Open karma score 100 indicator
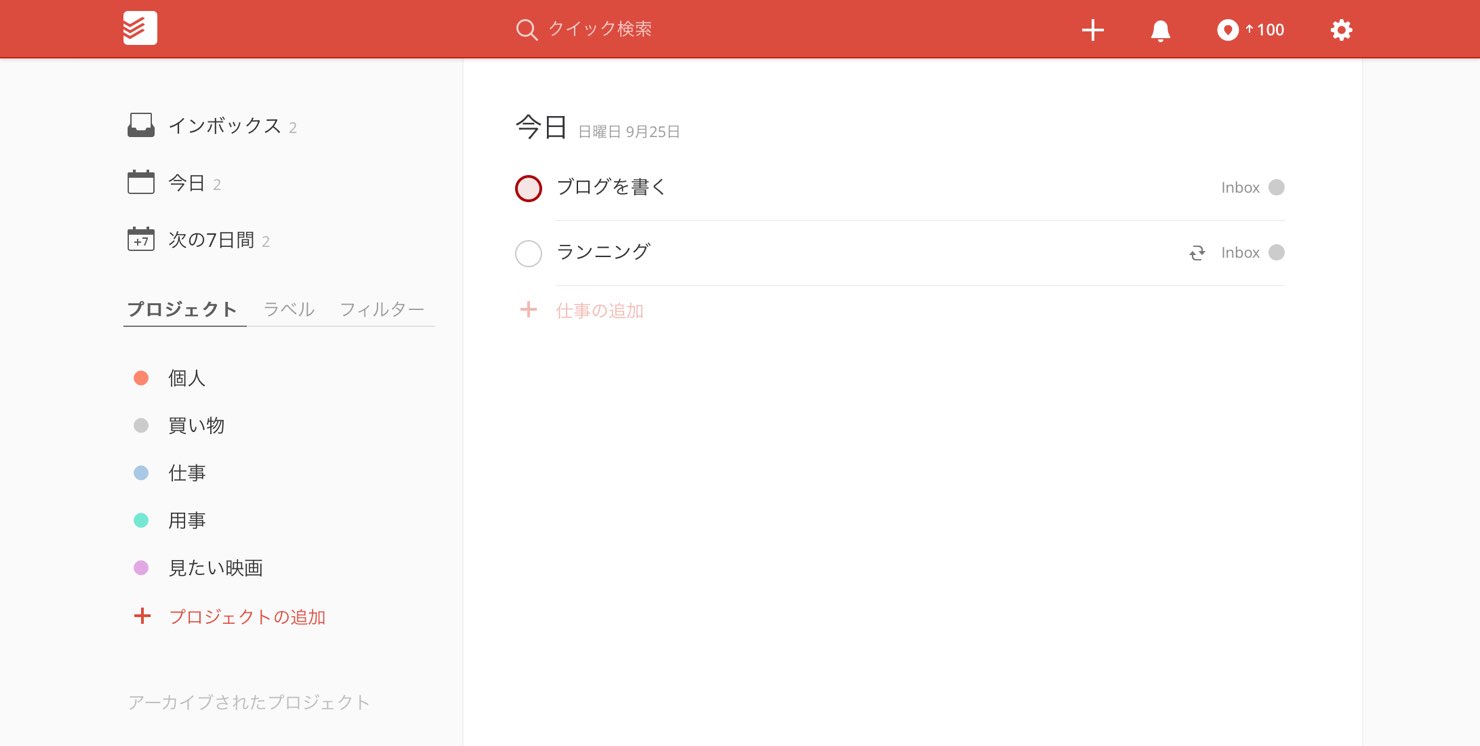Image resolution: width=1480 pixels, height=746 pixels. (x=1251, y=30)
